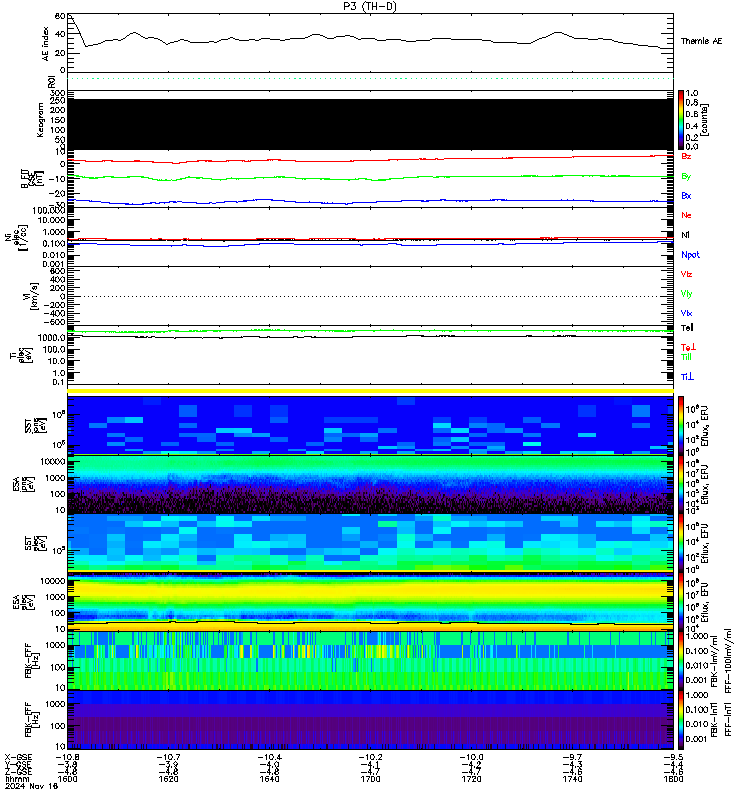Click the ESA electron Eflux color bar
Screen dimensions: 750x800
[x=681, y=603]
